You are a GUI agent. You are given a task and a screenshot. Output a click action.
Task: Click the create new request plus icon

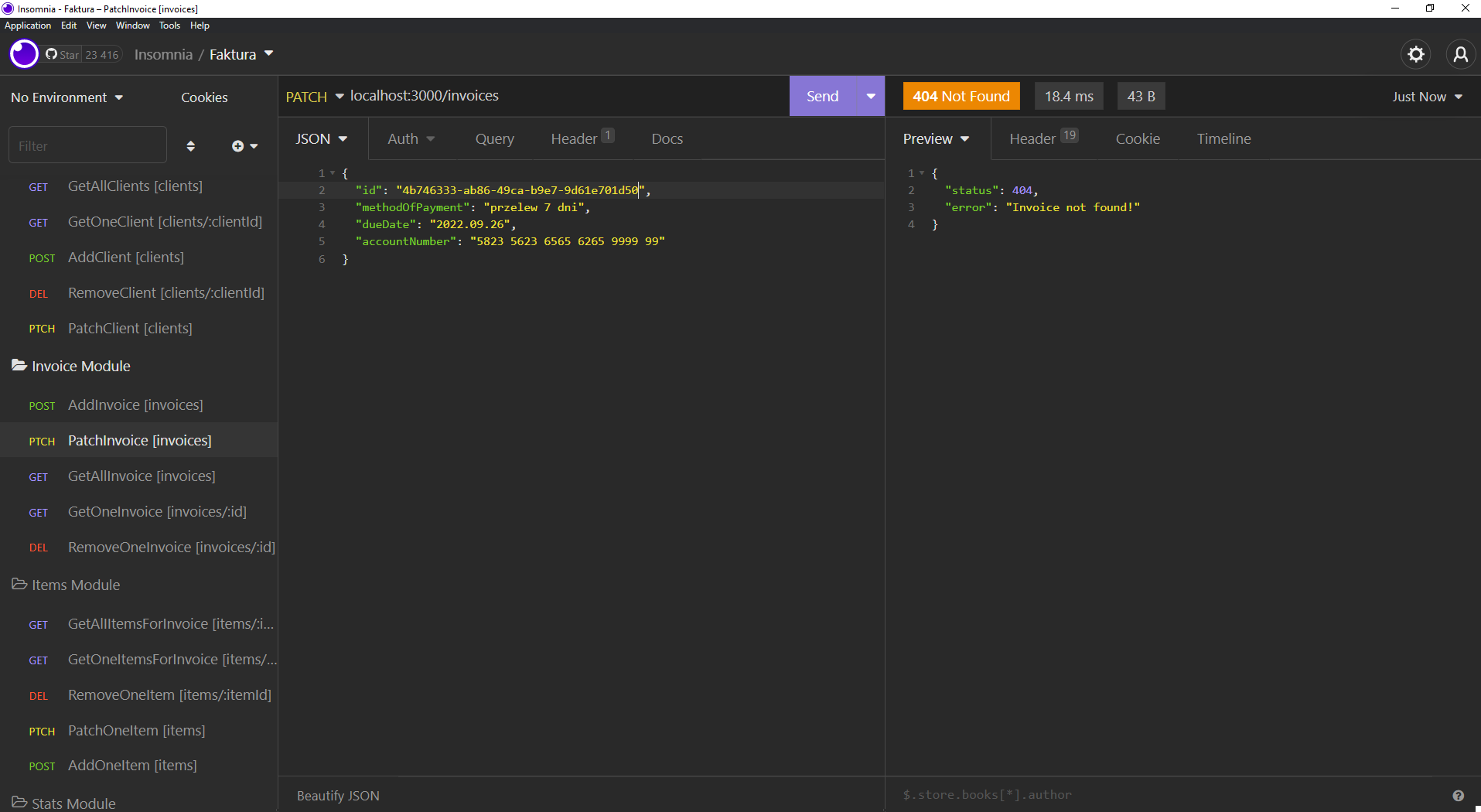244,146
